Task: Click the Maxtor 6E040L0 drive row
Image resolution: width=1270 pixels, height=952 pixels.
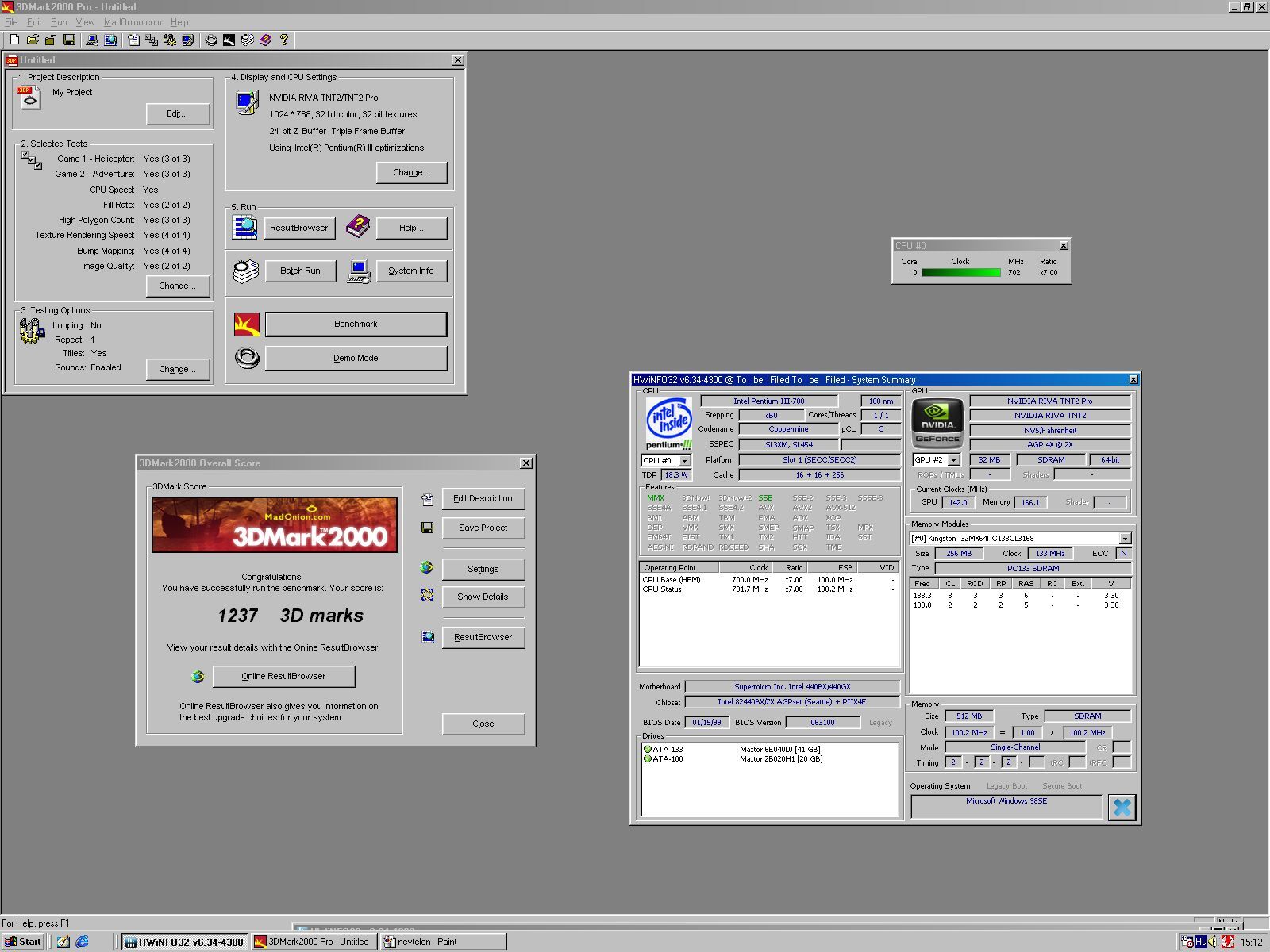Action: pos(770,749)
